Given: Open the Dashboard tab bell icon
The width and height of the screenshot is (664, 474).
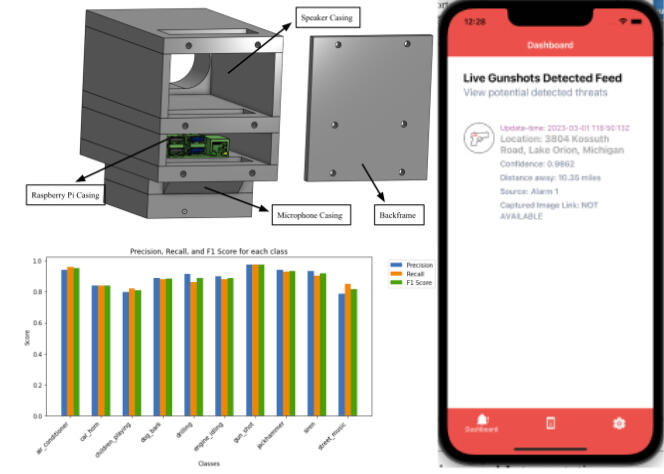Looking at the screenshot, I should 483,422.
